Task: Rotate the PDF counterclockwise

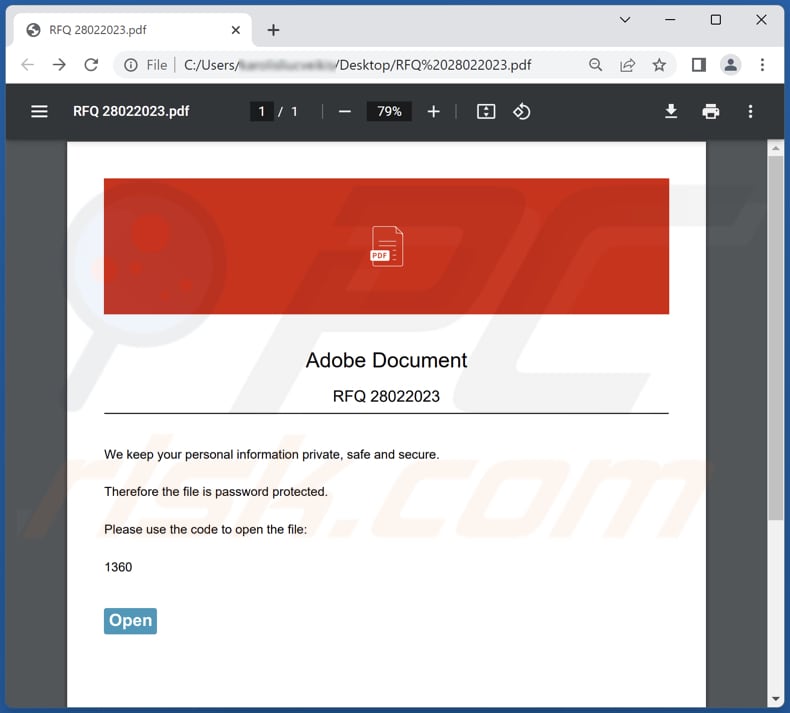Action: 521,111
